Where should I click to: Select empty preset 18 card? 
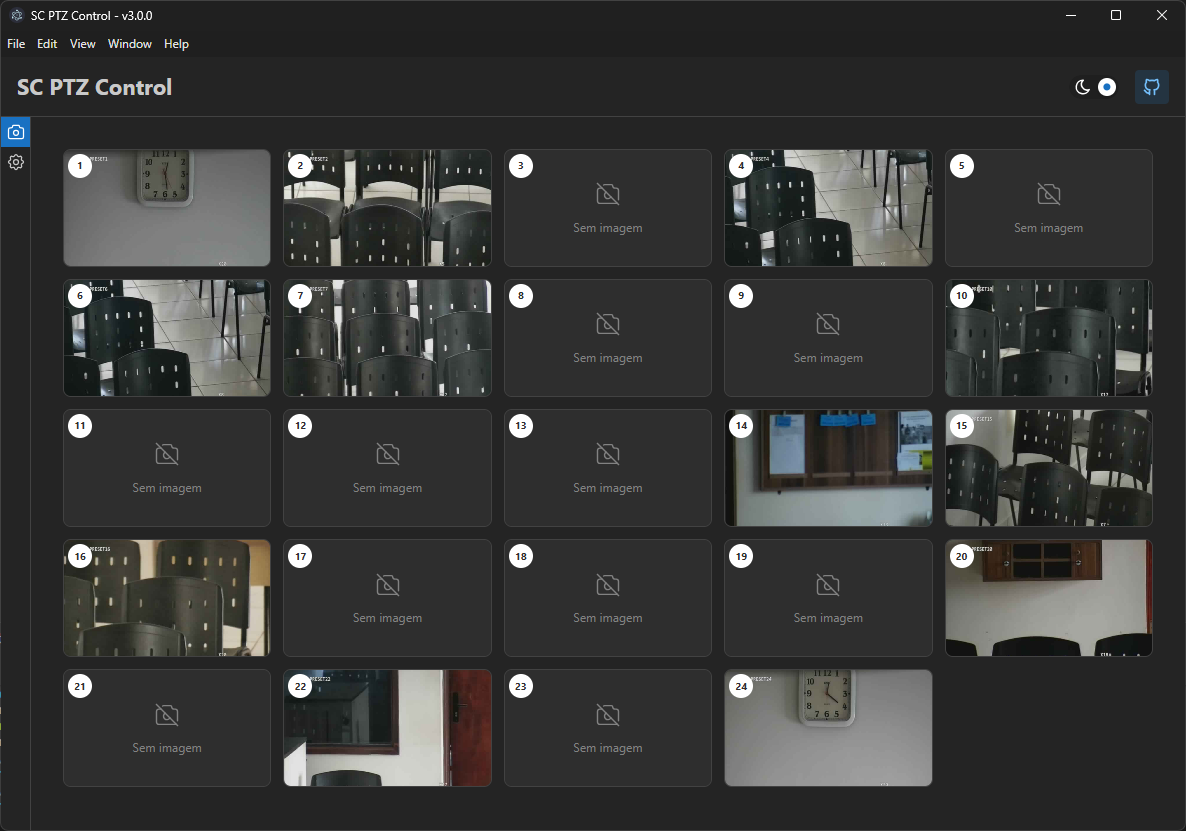607,598
